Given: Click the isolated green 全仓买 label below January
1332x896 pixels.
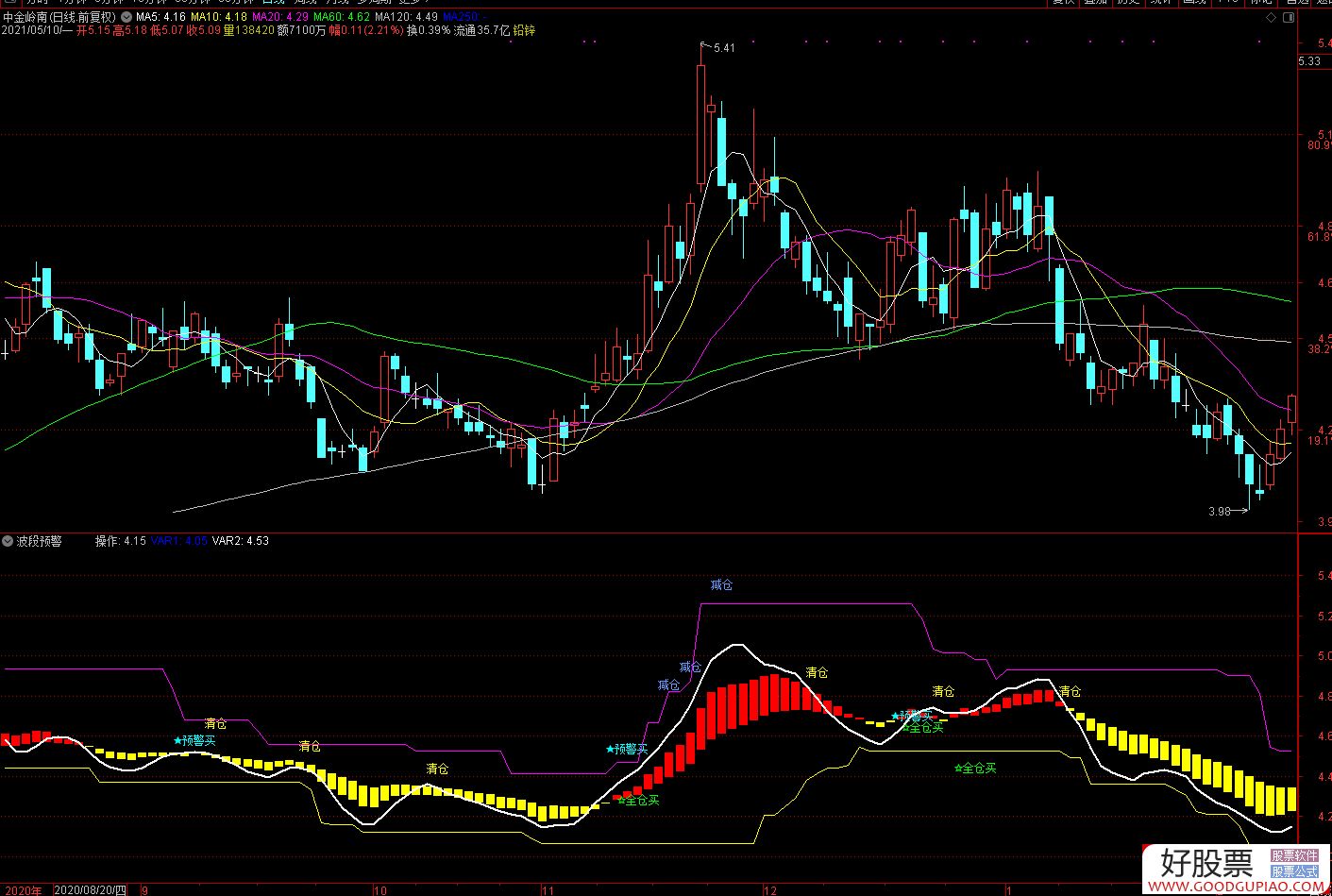Looking at the screenshot, I should pyautogui.click(x=975, y=769).
